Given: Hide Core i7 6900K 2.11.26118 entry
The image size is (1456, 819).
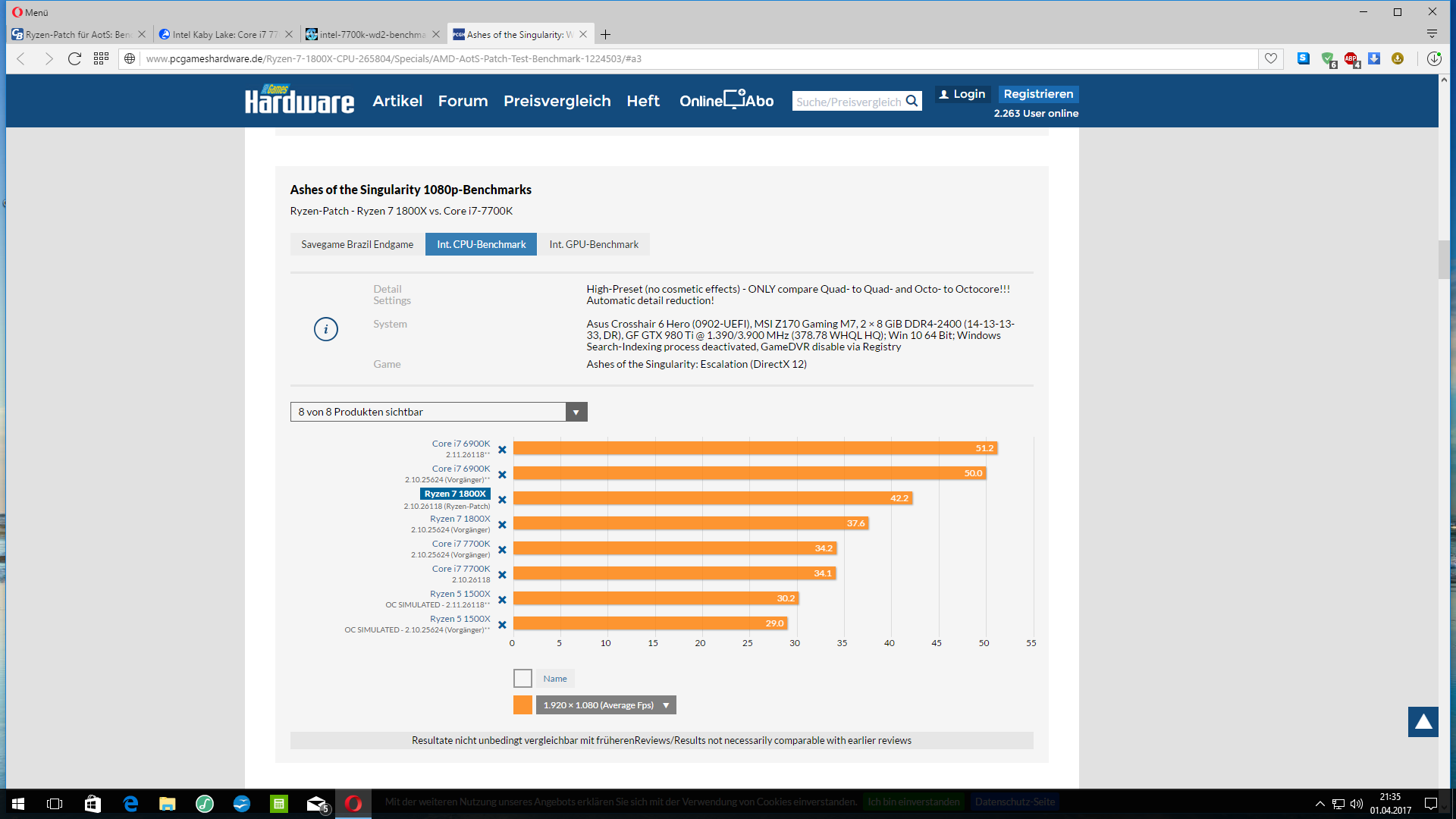Looking at the screenshot, I should click(502, 450).
